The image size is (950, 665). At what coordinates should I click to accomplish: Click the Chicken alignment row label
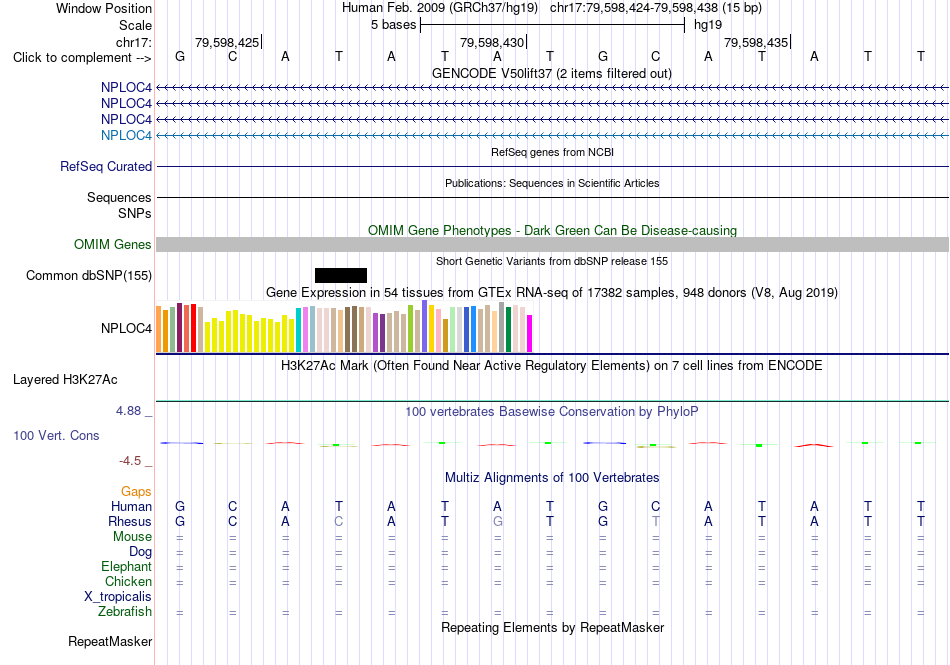(128, 581)
